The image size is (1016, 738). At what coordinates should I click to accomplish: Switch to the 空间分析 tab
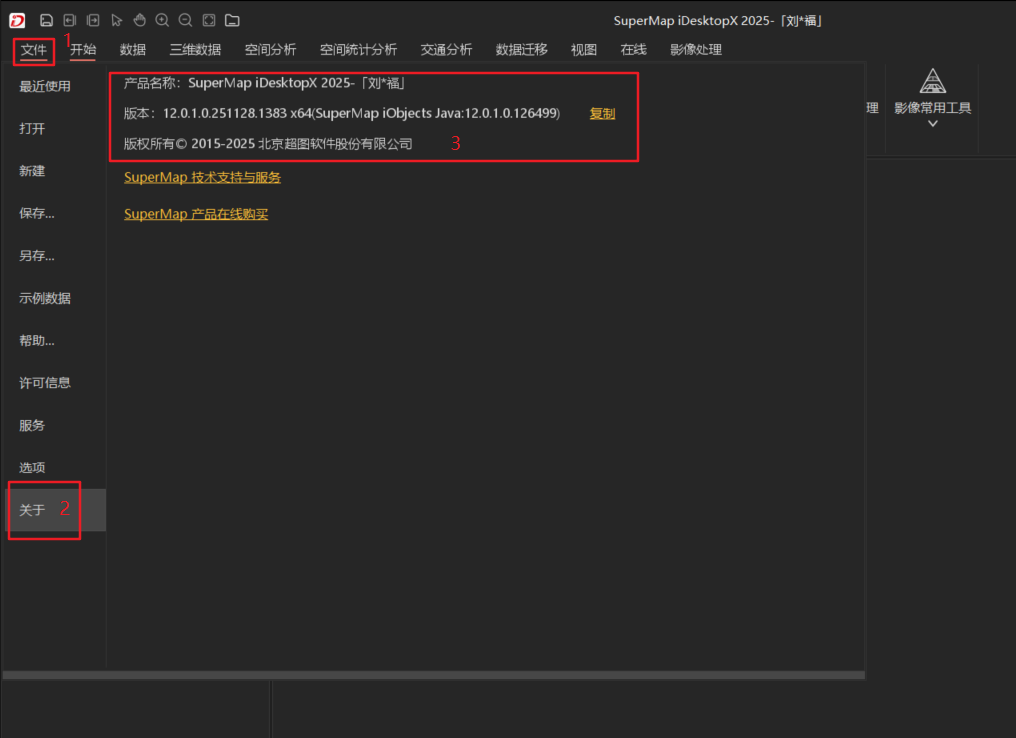270,50
